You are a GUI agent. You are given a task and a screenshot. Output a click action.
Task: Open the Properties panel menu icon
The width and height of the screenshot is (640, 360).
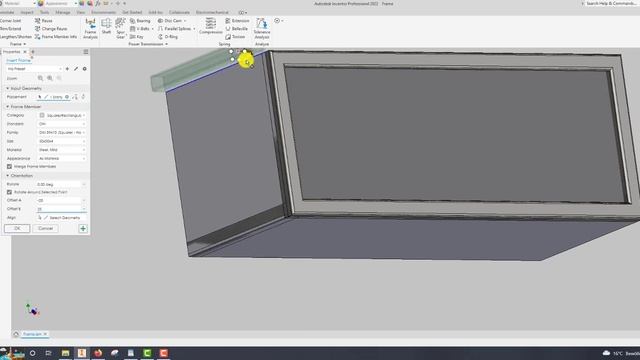point(86,52)
